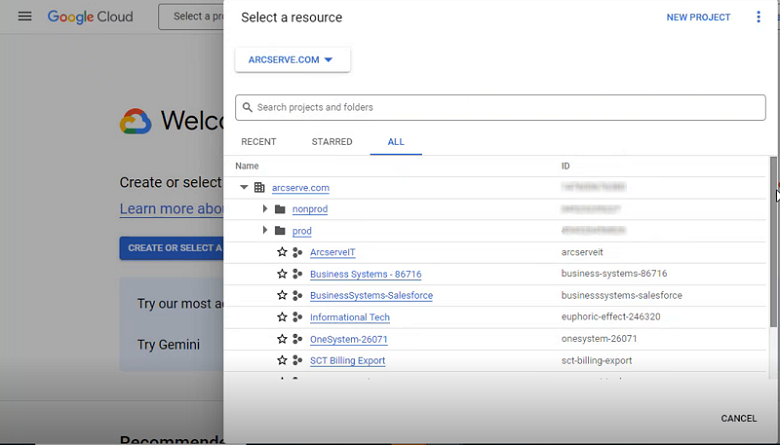
Task: Star the SCT Billing Export project
Action: tap(282, 360)
